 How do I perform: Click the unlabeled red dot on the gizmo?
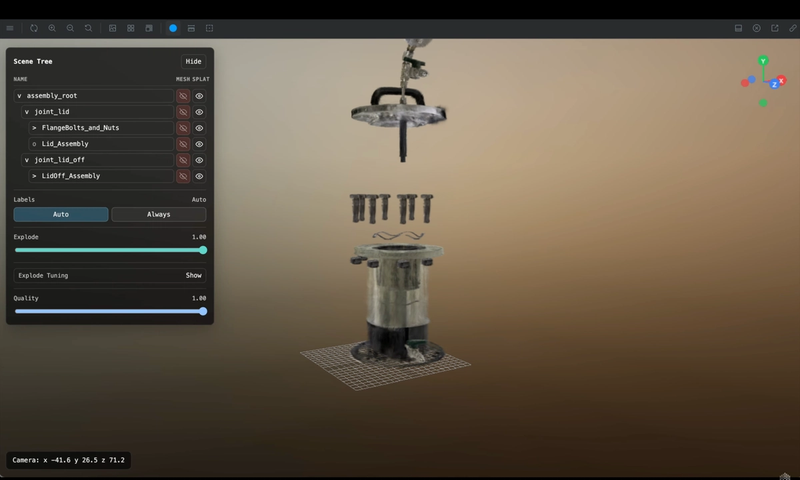pos(745,83)
